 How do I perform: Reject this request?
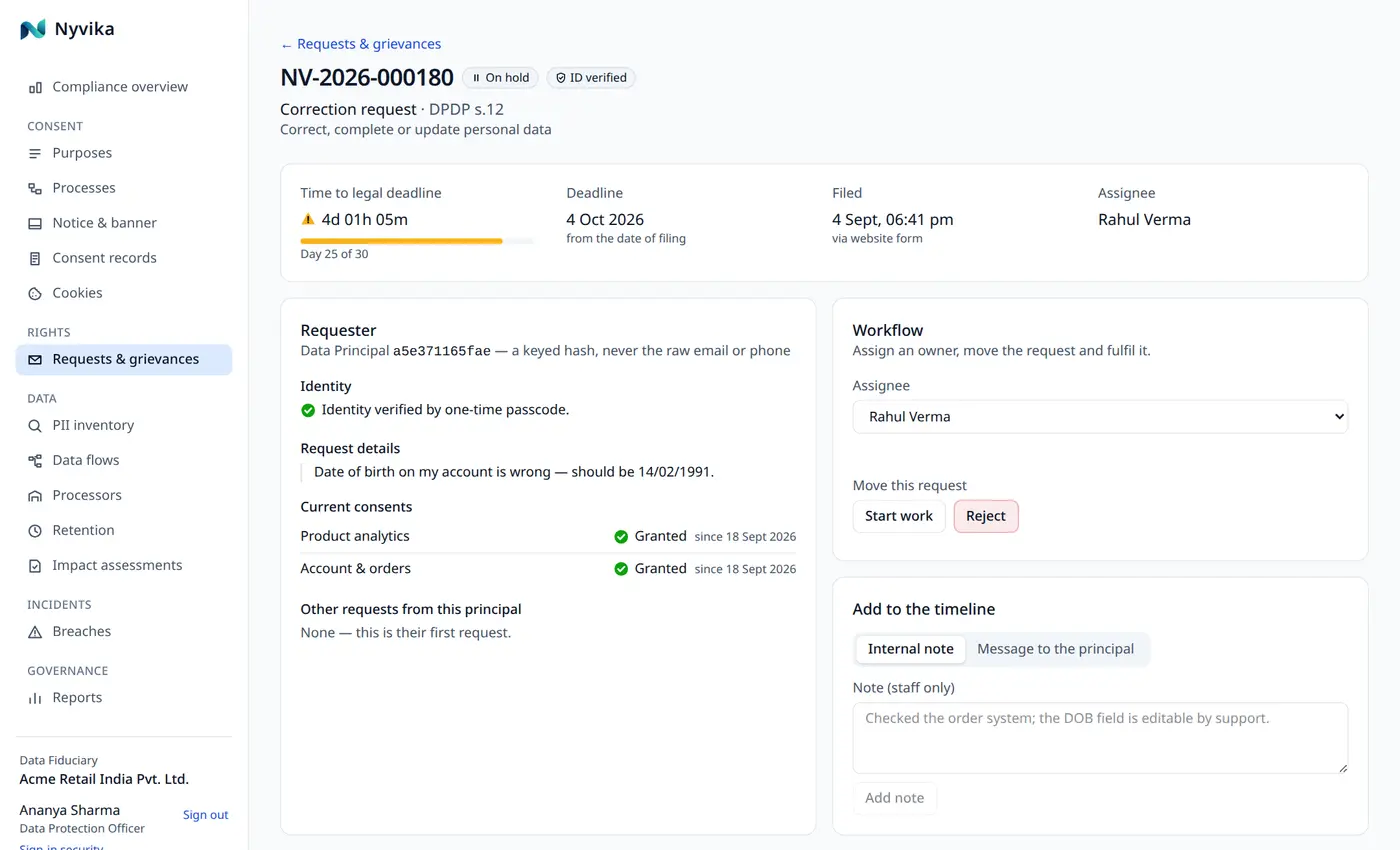(x=986, y=516)
